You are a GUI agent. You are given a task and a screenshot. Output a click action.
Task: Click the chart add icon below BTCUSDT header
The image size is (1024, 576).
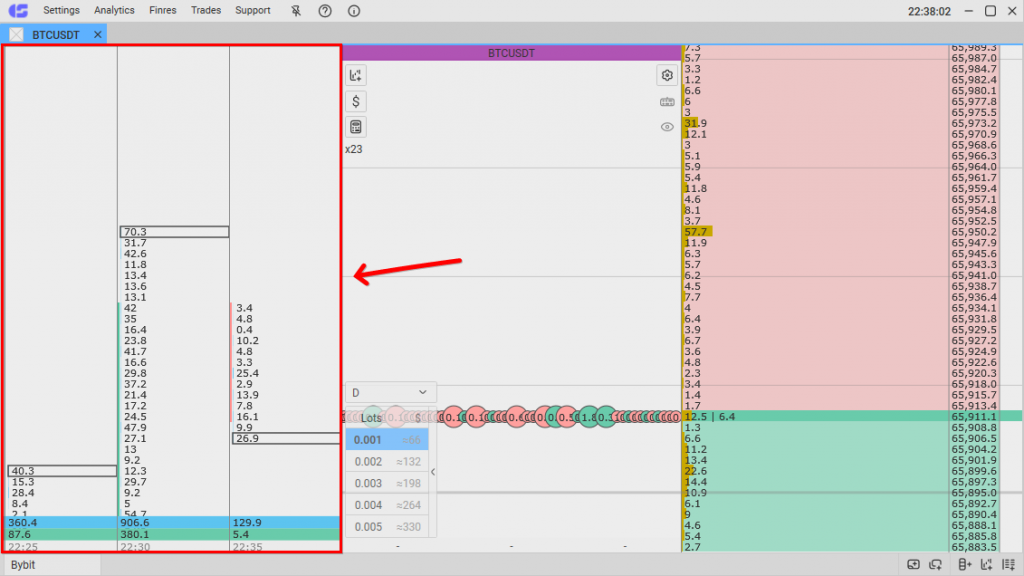(357, 76)
